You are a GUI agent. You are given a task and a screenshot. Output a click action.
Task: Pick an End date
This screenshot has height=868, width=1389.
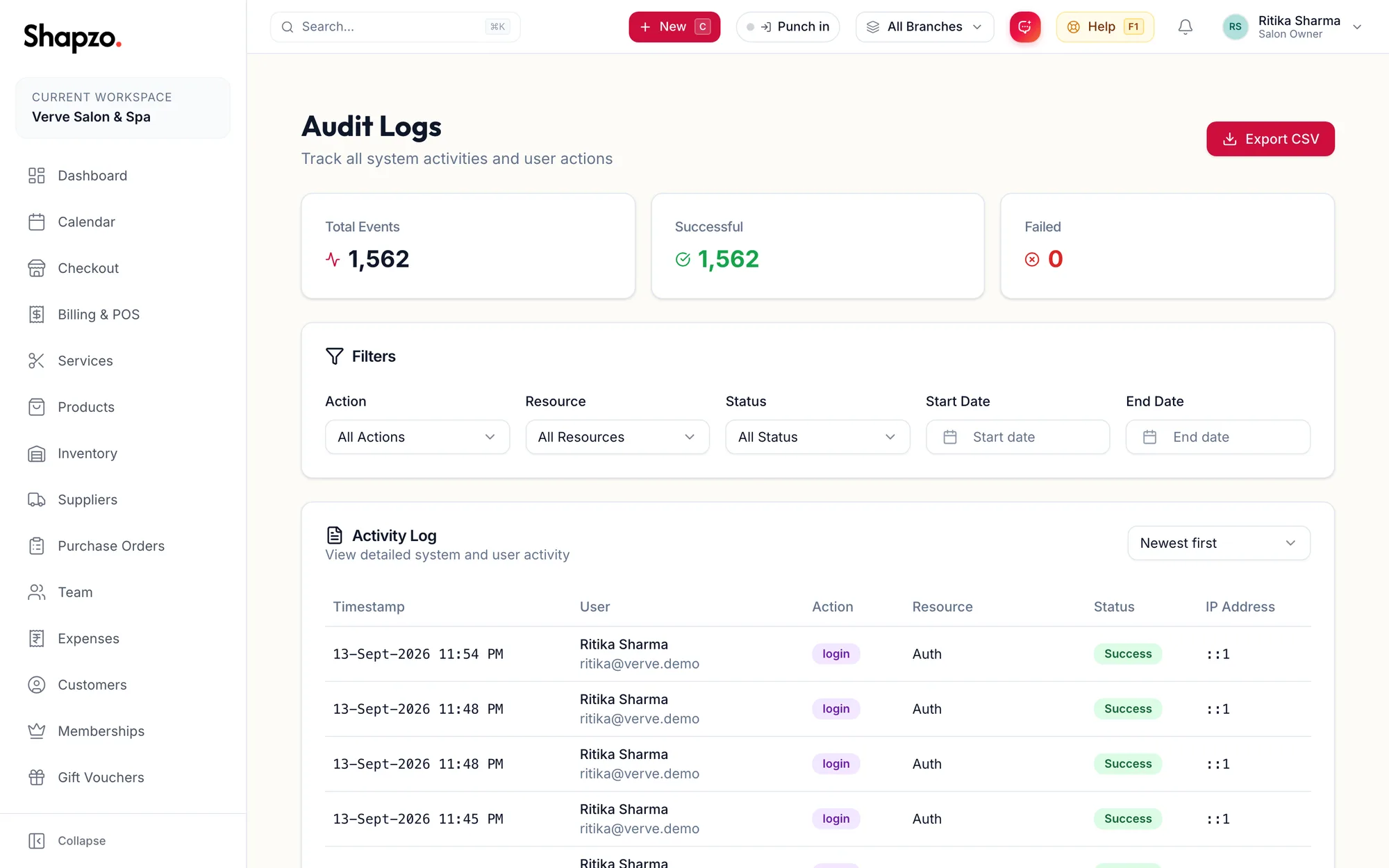(1218, 437)
